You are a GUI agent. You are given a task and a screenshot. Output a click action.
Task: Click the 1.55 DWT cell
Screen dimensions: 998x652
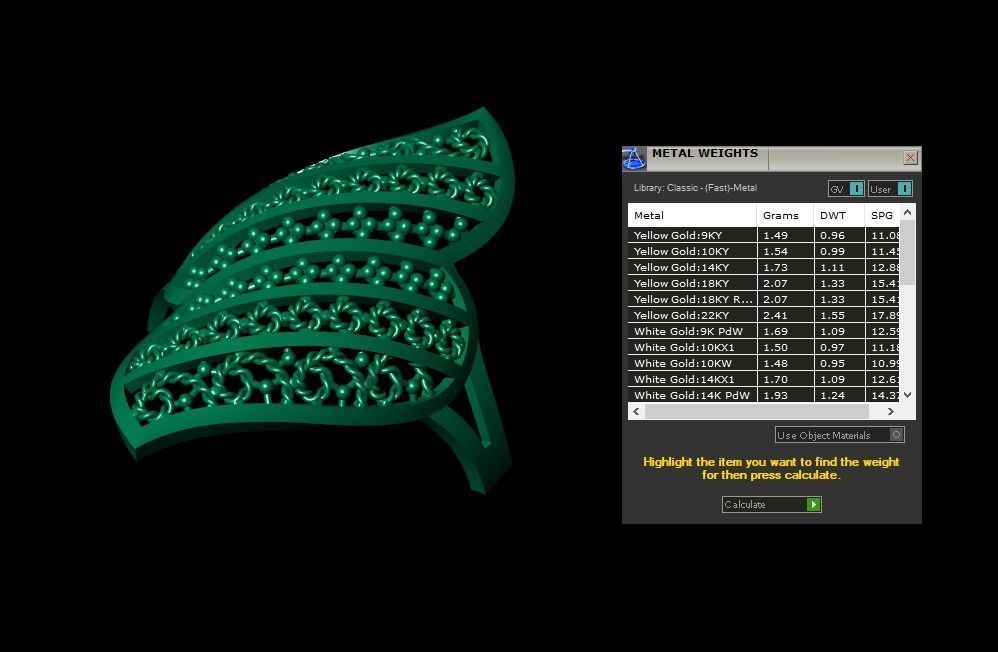[840, 315]
